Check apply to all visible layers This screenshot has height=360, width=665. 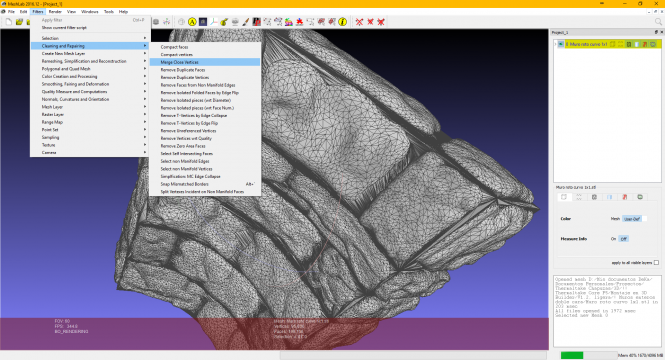[x=657, y=262]
